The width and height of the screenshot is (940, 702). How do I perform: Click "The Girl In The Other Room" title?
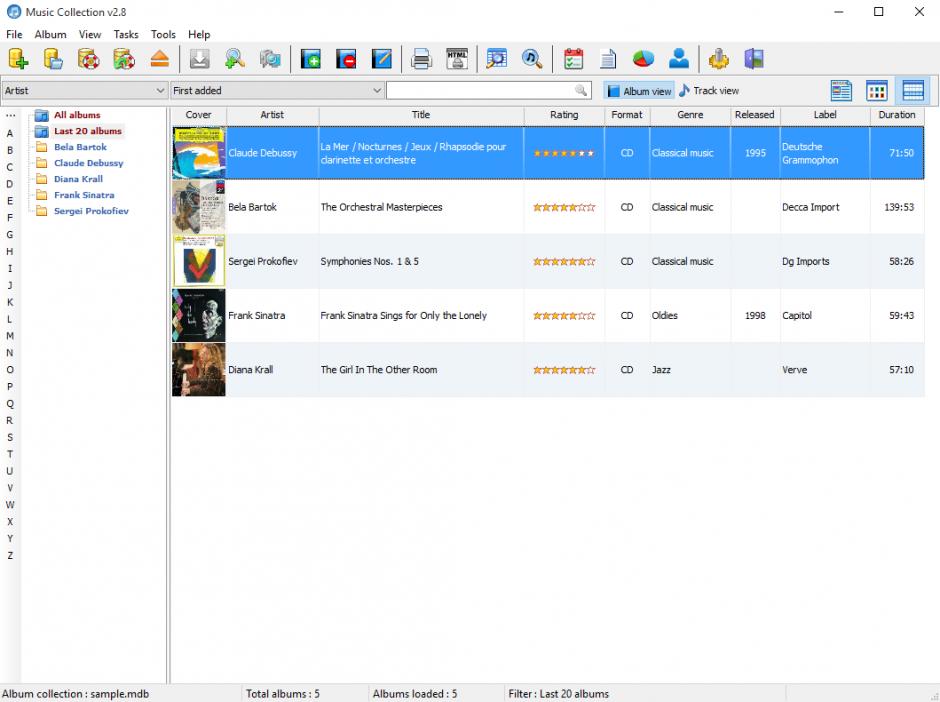click(x=379, y=370)
